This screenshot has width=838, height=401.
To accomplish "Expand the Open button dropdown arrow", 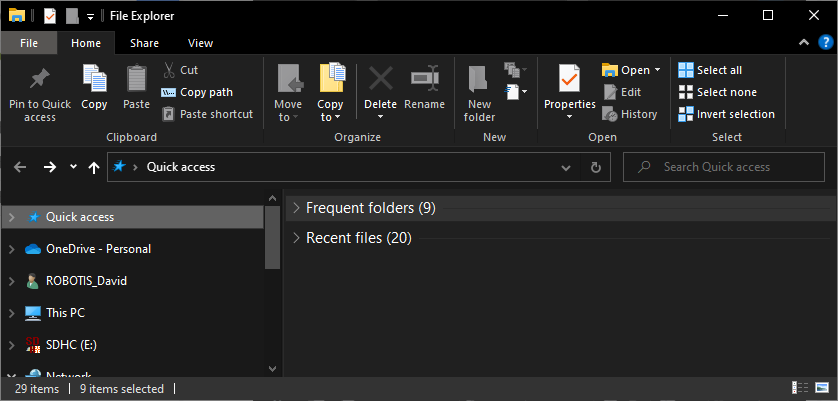I will click(x=657, y=70).
